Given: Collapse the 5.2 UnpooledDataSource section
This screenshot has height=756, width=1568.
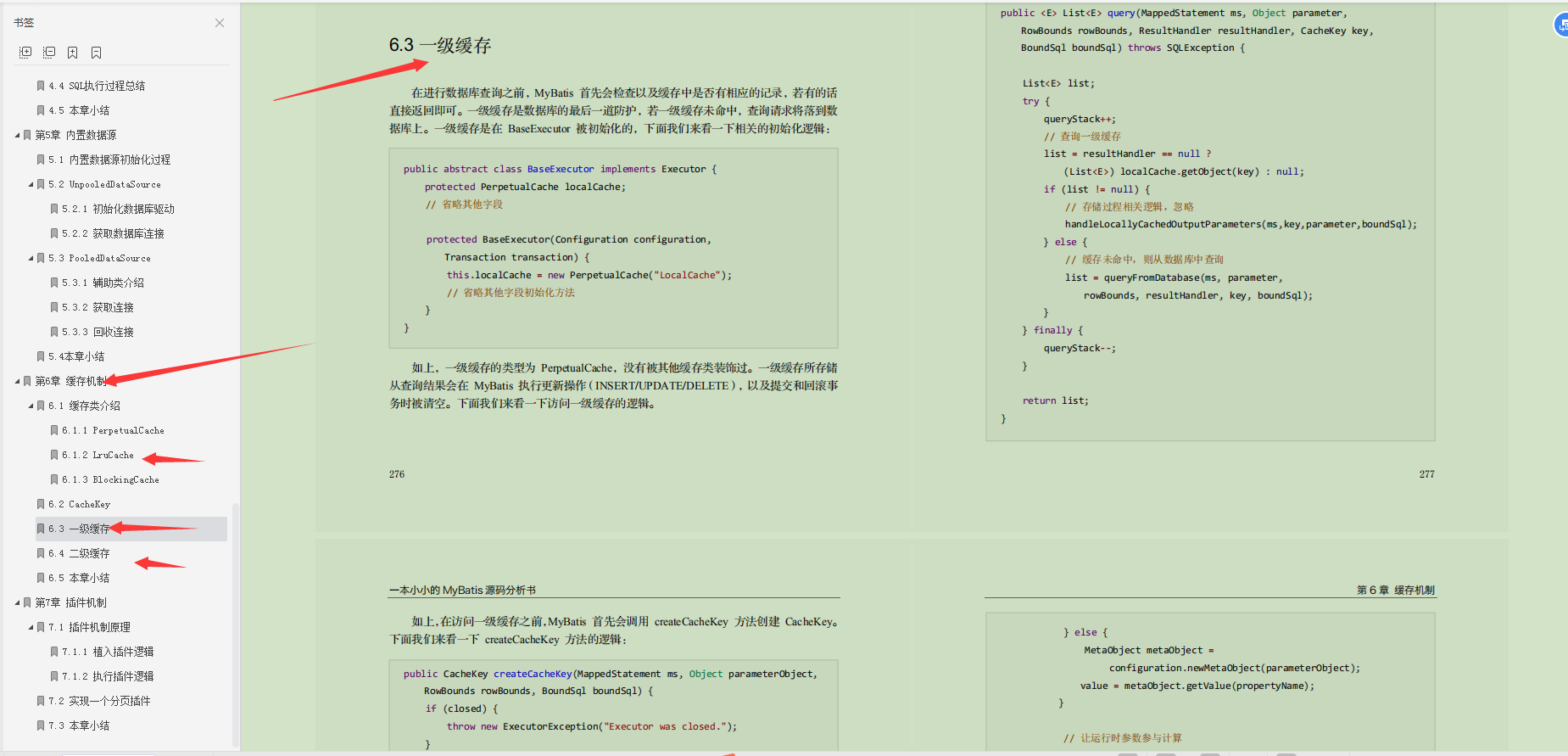Looking at the screenshot, I should point(31,184).
